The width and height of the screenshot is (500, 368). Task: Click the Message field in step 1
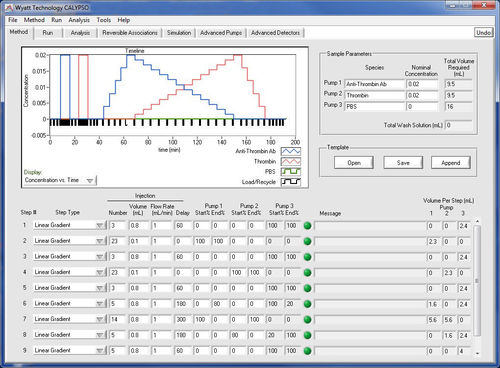pos(370,226)
